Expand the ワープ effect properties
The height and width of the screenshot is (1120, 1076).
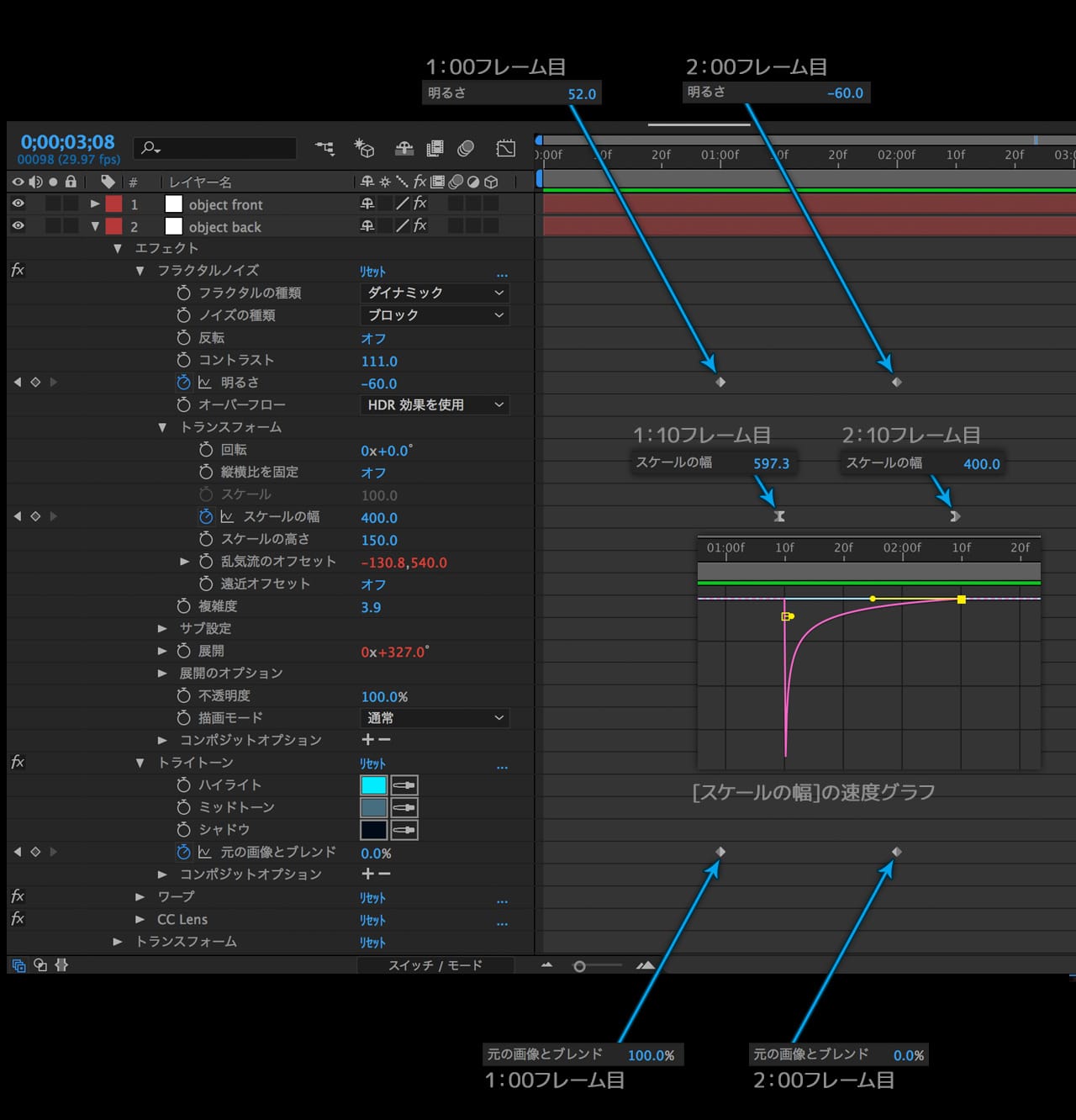(x=140, y=897)
